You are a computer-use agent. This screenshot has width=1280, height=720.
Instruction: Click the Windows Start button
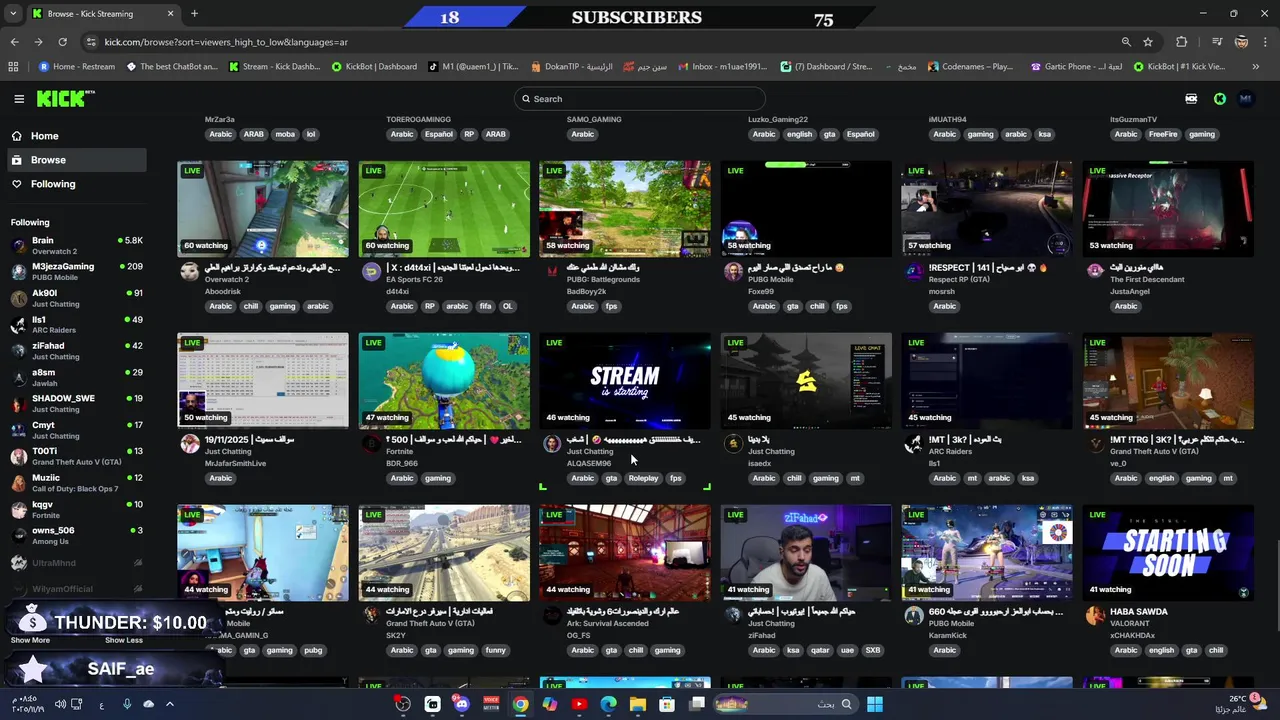[x=875, y=704]
